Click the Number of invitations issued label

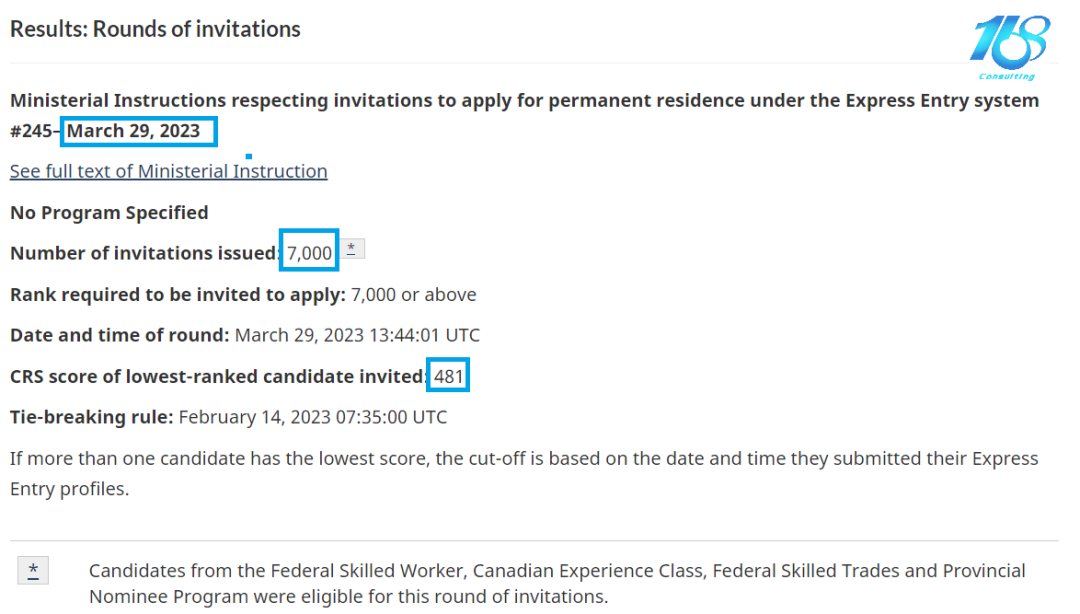tap(143, 253)
